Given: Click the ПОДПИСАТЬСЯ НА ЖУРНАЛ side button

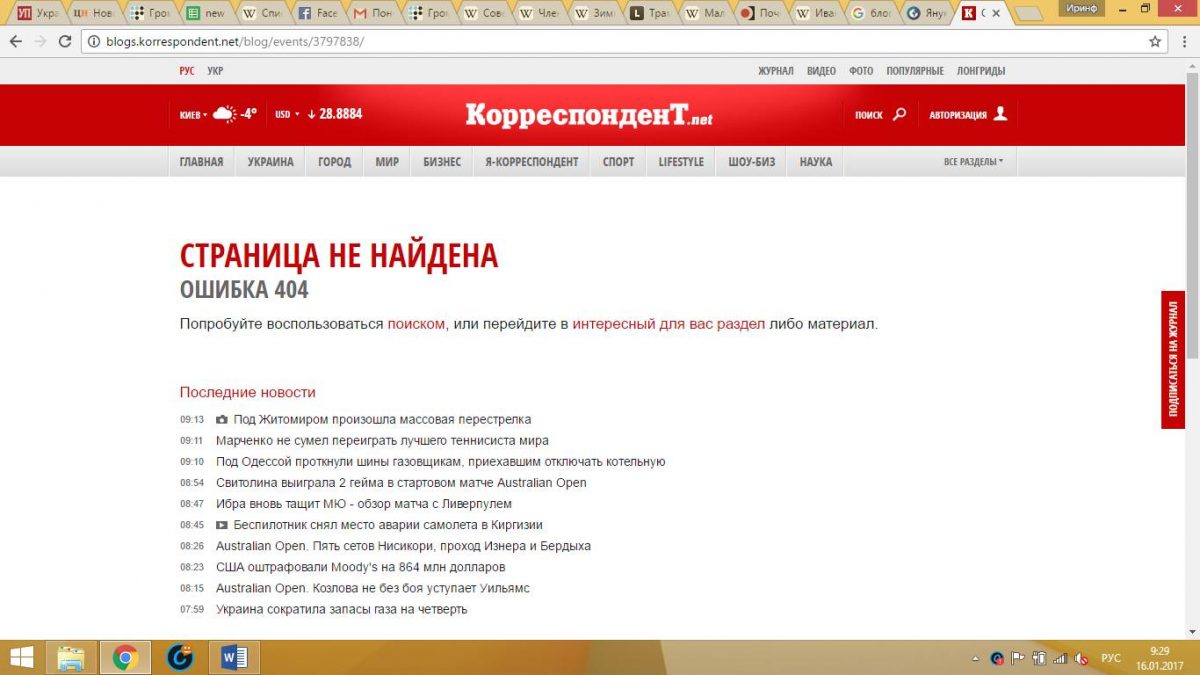Looking at the screenshot, I should 1172,360.
